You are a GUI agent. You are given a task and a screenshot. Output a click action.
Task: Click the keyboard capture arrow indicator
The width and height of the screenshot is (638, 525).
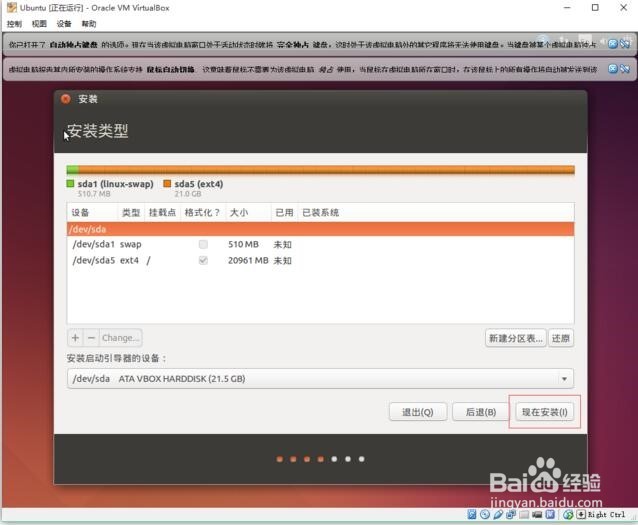pos(581,515)
